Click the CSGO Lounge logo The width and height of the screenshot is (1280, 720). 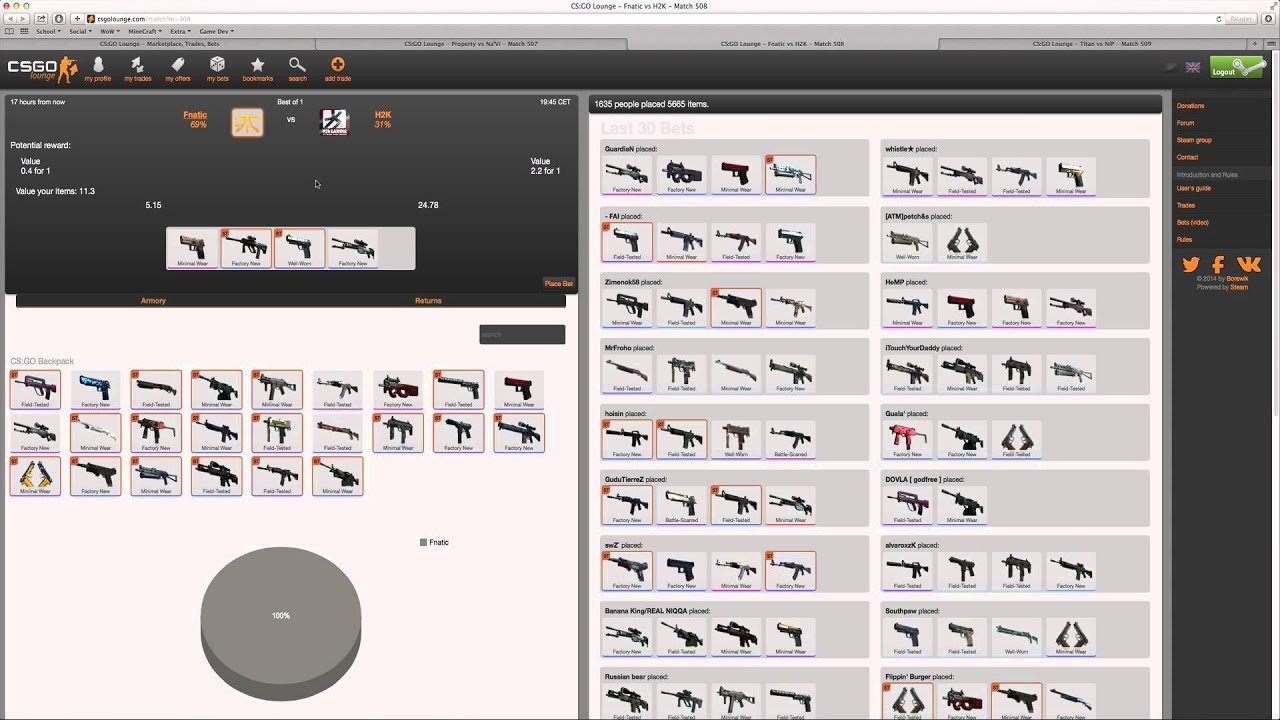pos(42,69)
